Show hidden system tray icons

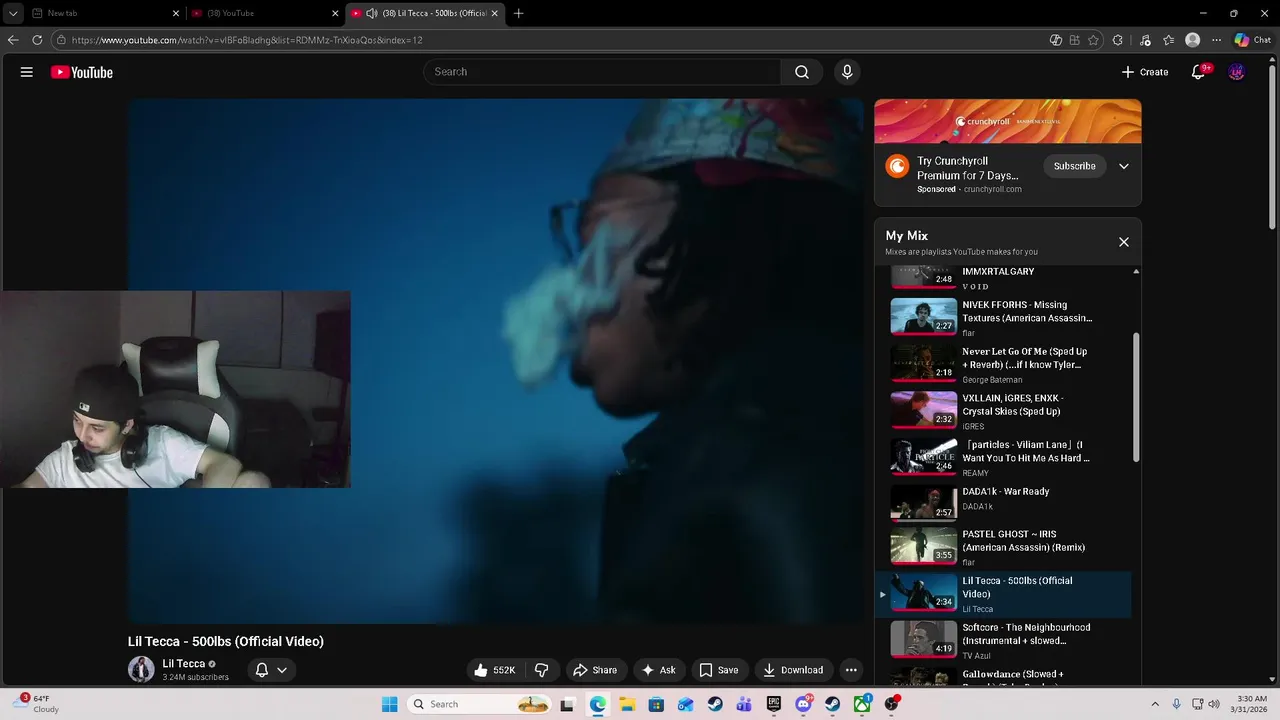point(1155,704)
